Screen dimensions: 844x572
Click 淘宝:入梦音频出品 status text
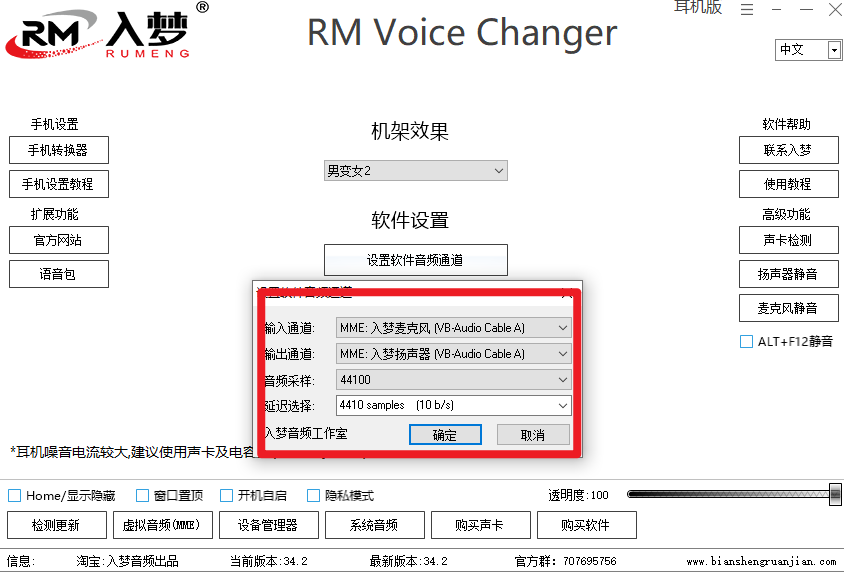127,561
